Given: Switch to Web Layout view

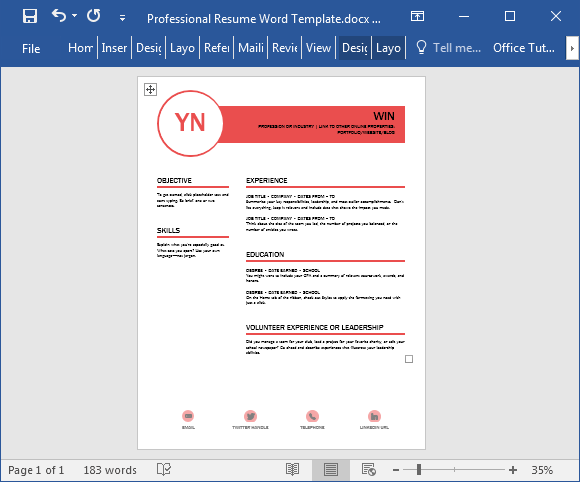Looking at the screenshot, I should click(369, 470).
